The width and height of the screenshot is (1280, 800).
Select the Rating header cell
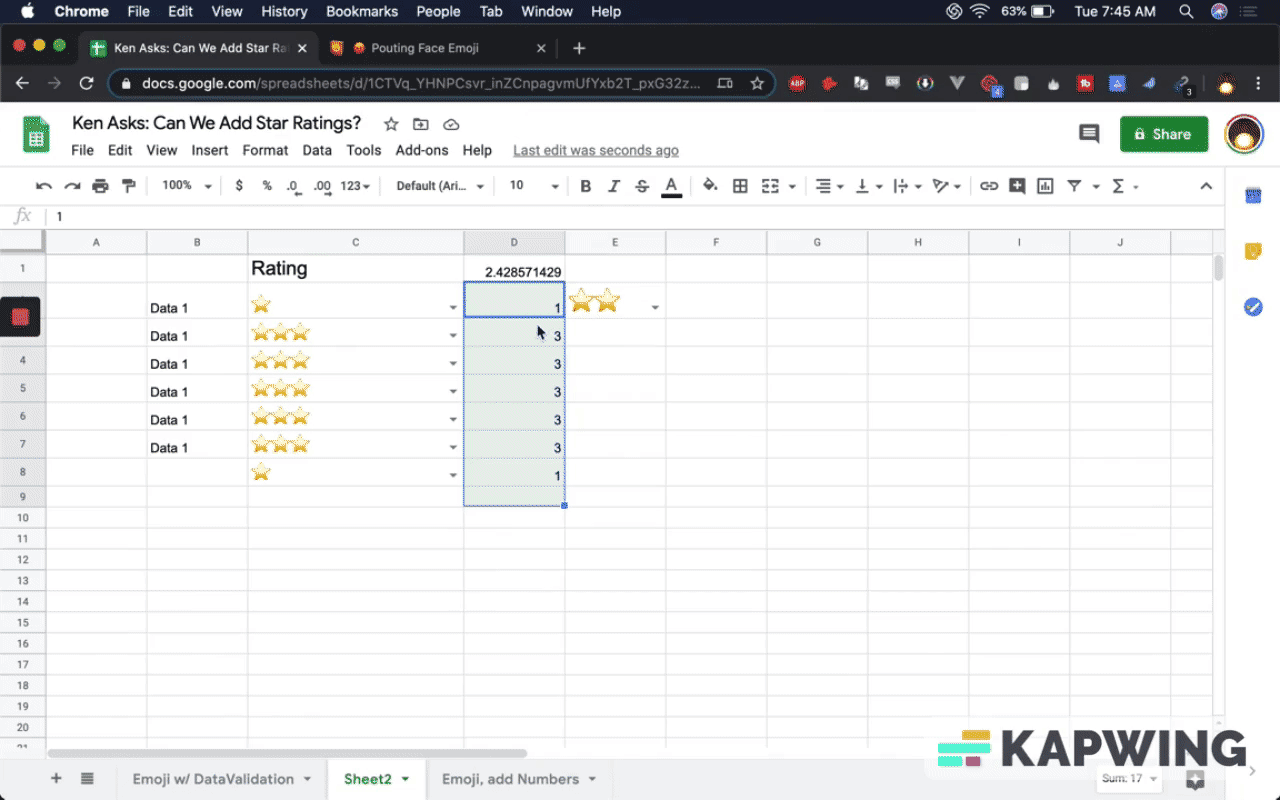click(356, 269)
